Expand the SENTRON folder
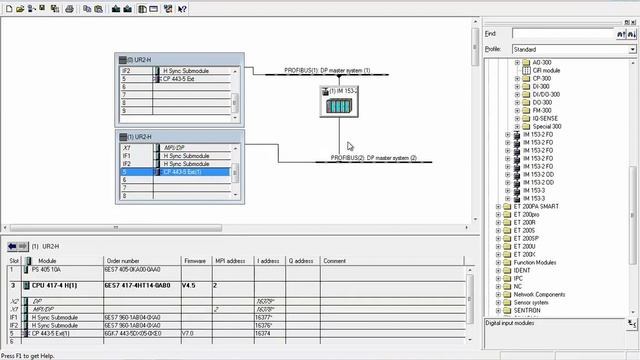The height and width of the screenshot is (360, 640). click(498, 311)
